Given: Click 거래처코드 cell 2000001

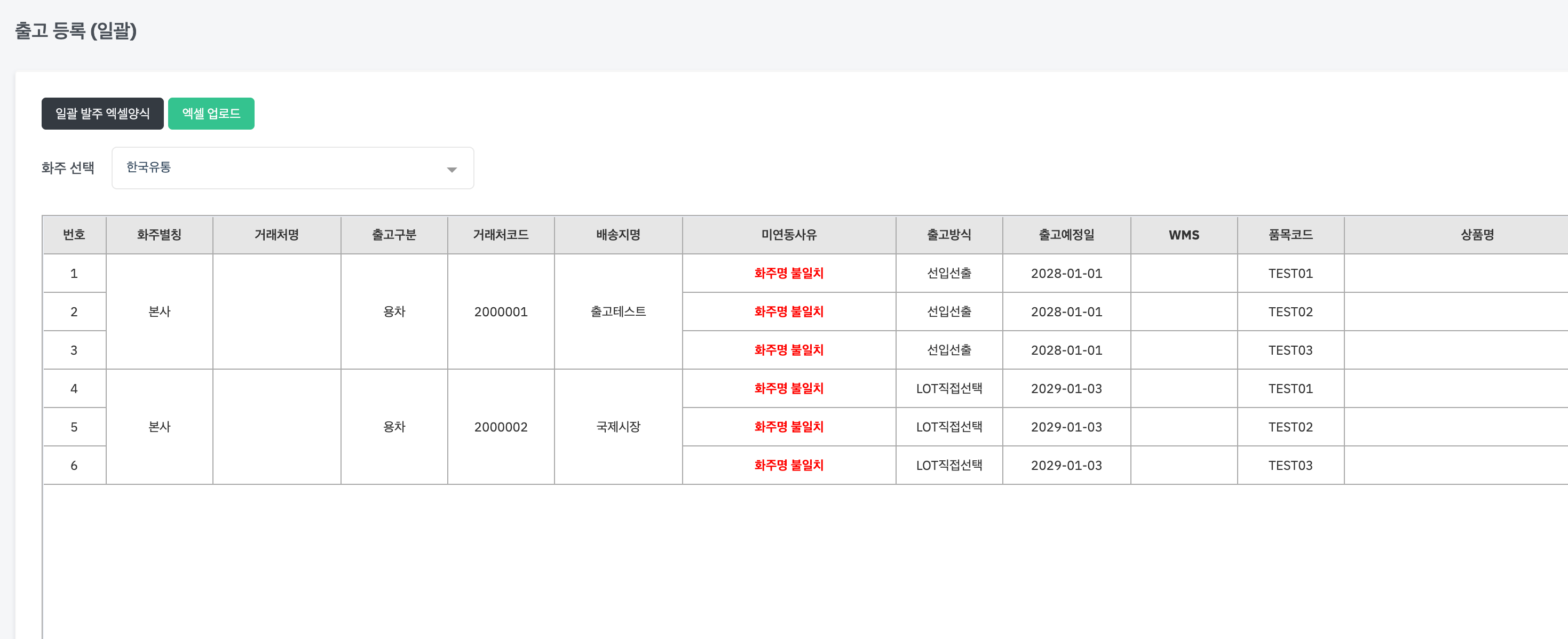Looking at the screenshot, I should tap(501, 311).
